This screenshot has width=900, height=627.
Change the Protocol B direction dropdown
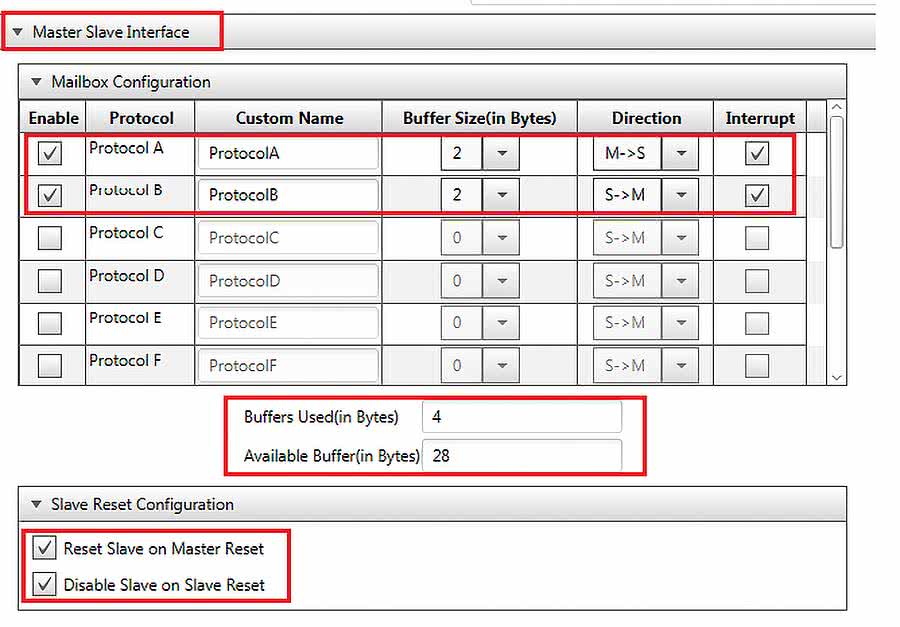tap(680, 196)
